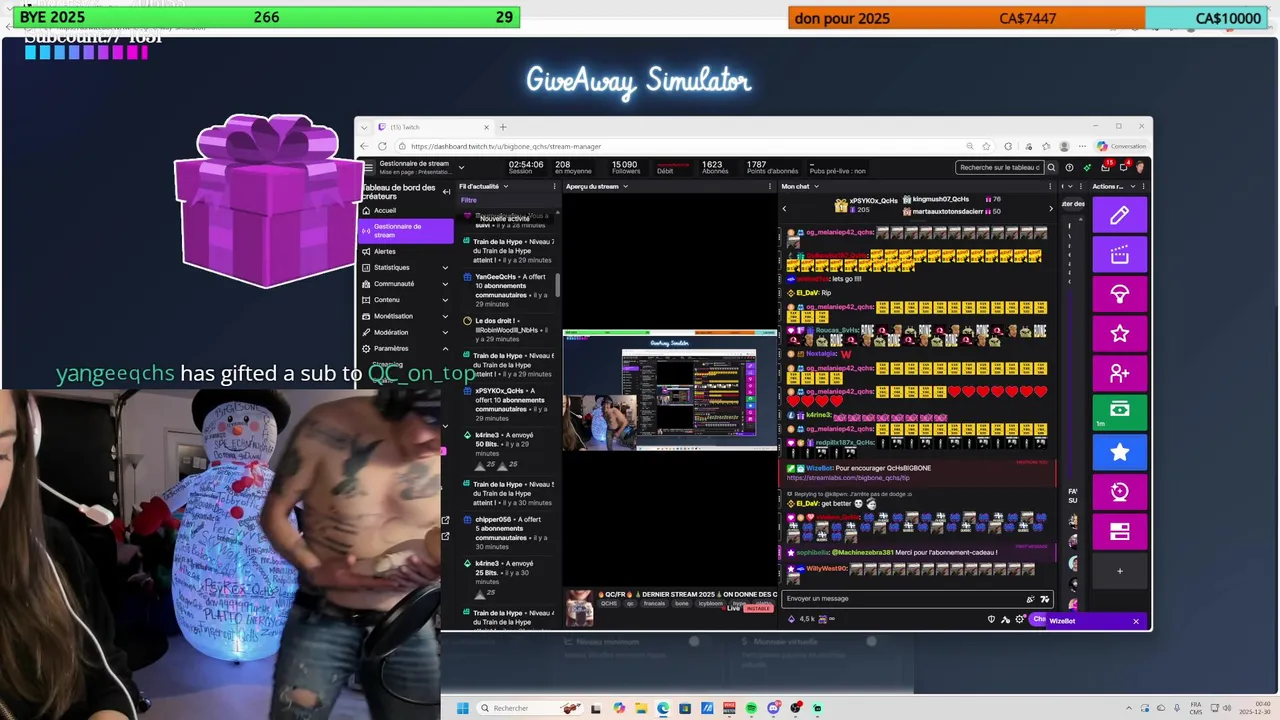Select Gestionnaire de stream in sidebar

(x=405, y=231)
